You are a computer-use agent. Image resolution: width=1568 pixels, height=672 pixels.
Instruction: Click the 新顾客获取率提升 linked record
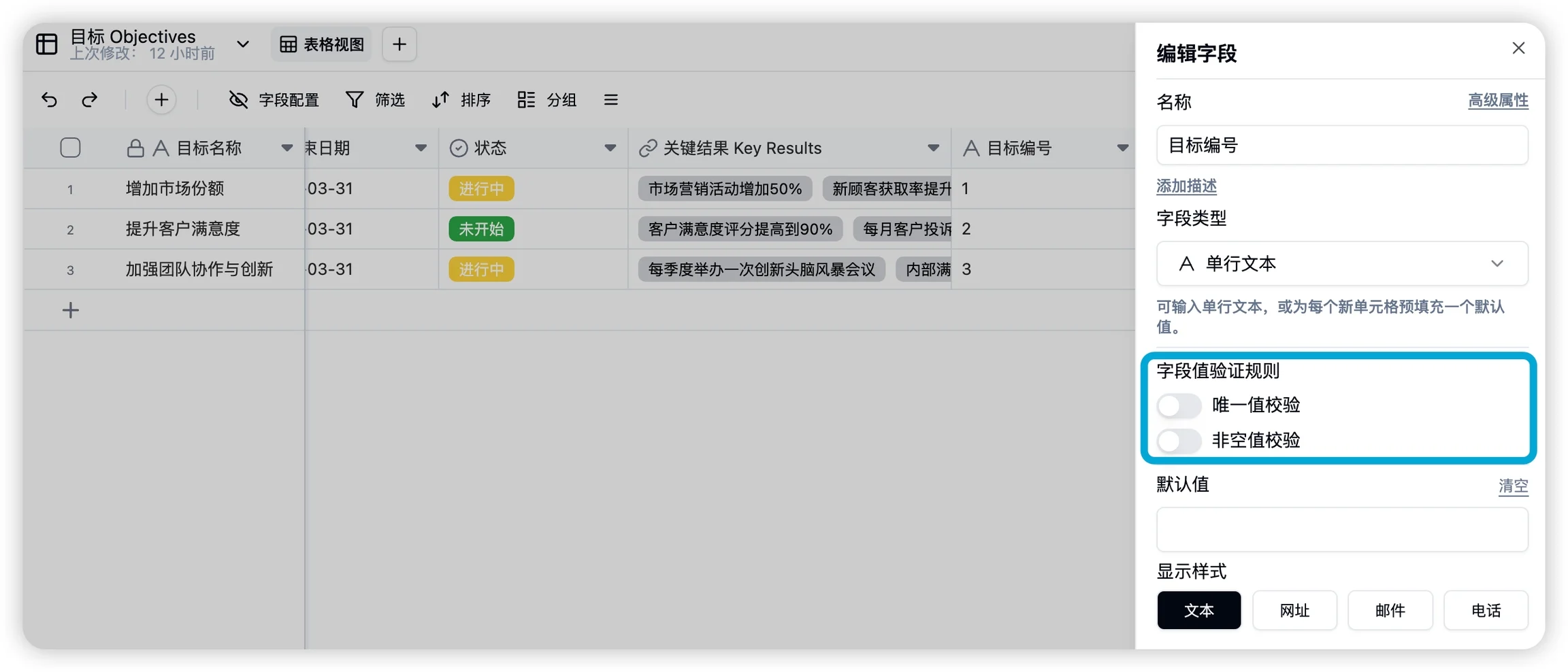[887, 188]
